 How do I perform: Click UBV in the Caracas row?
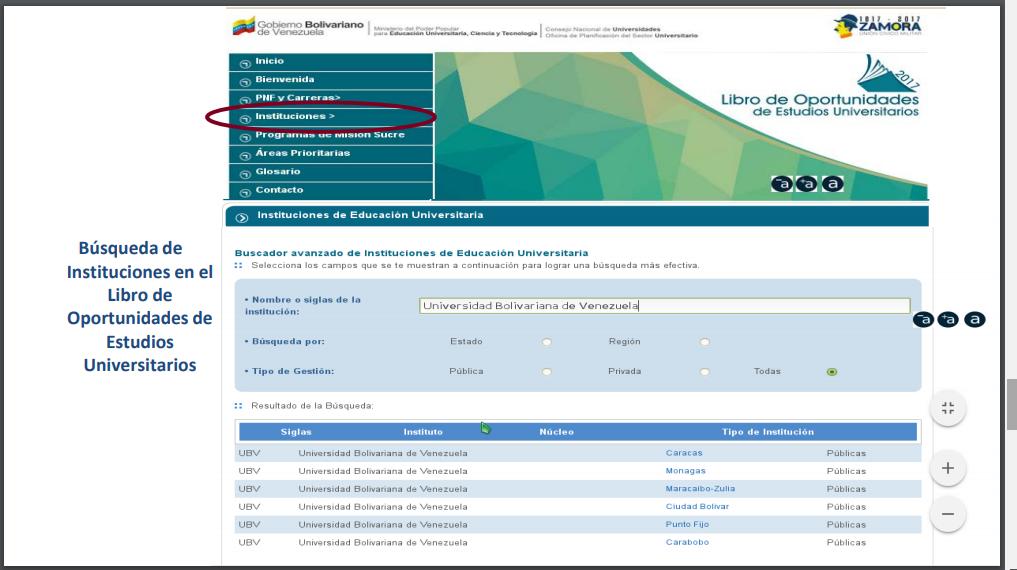tap(249, 453)
